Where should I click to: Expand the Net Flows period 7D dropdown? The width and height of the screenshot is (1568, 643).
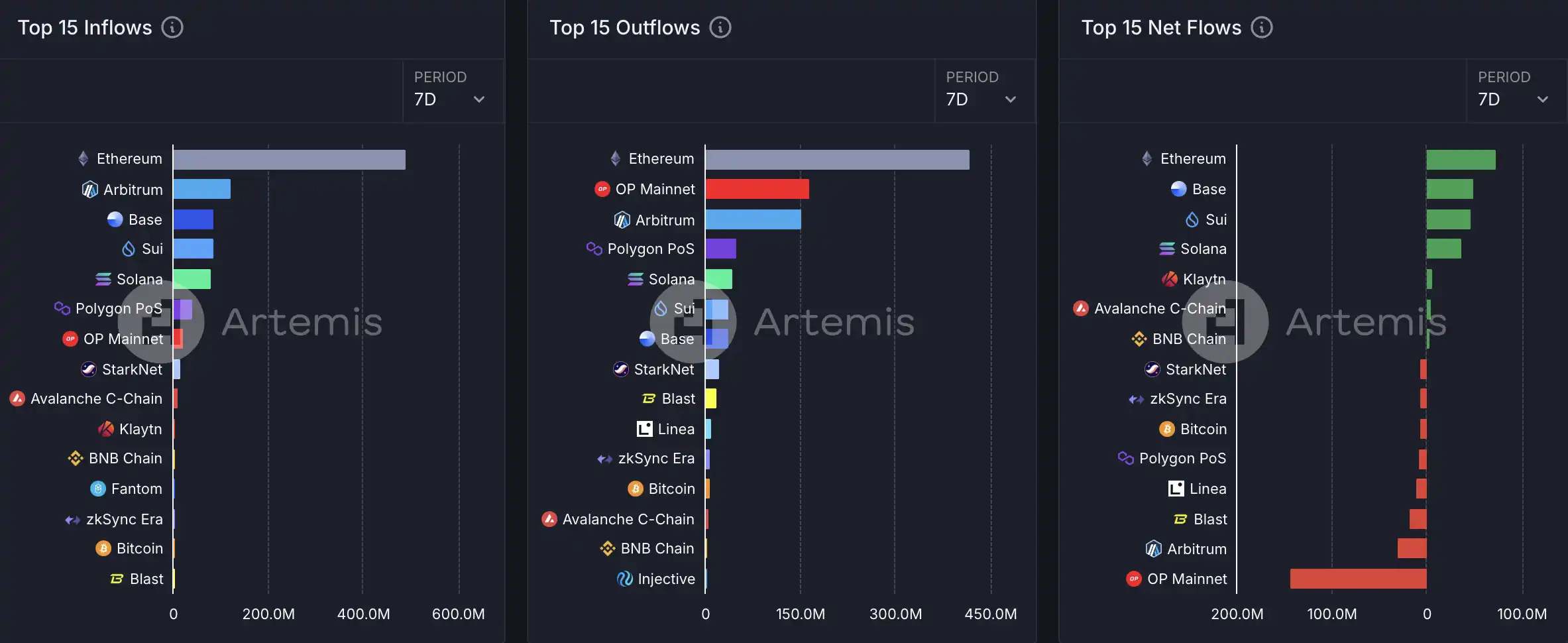click(1517, 91)
